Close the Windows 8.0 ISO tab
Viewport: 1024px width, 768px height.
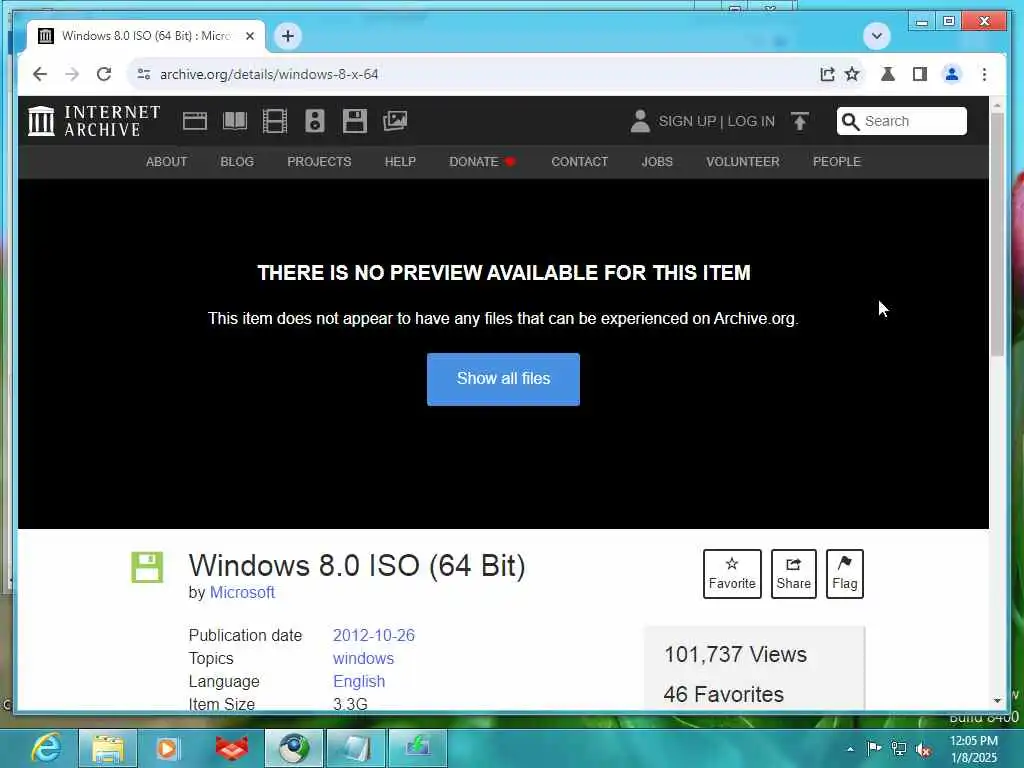tap(249, 37)
